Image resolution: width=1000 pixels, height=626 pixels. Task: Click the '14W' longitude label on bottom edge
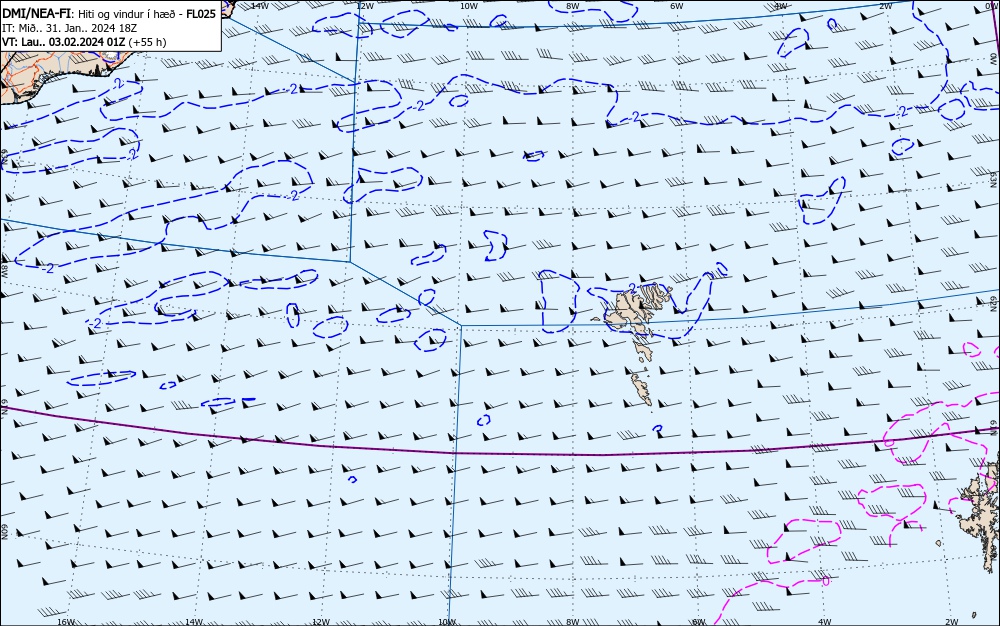194,622
